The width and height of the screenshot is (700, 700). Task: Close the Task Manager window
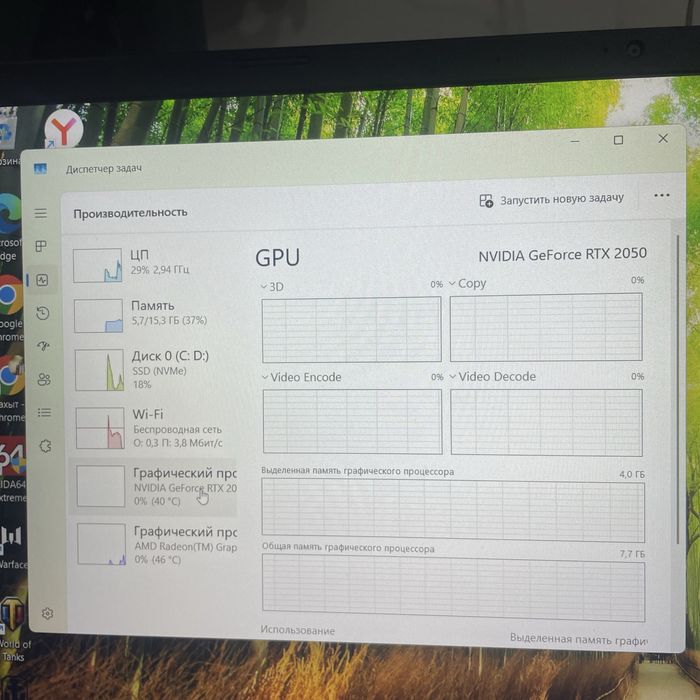click(663, 138)
